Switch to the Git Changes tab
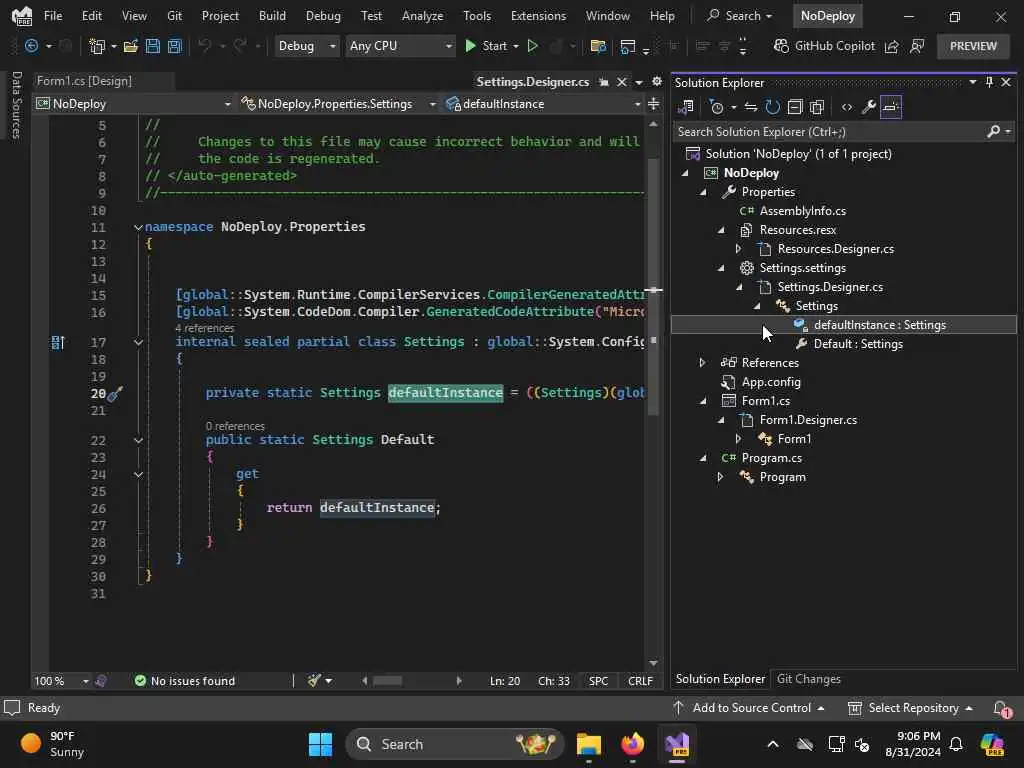Screen dimensions: 1024x768 [808, 679]
